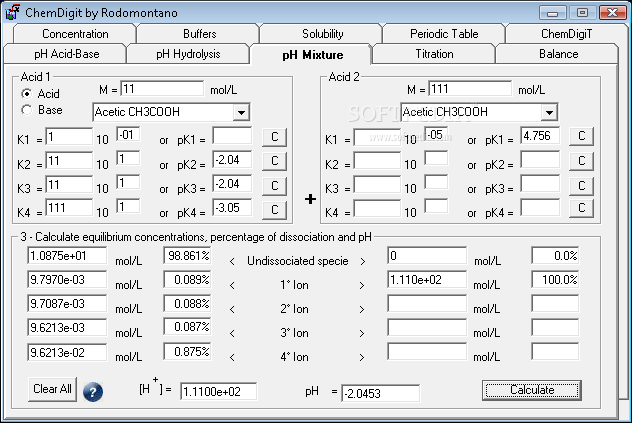
Task: Click the Calculate button
Action: 532,390
